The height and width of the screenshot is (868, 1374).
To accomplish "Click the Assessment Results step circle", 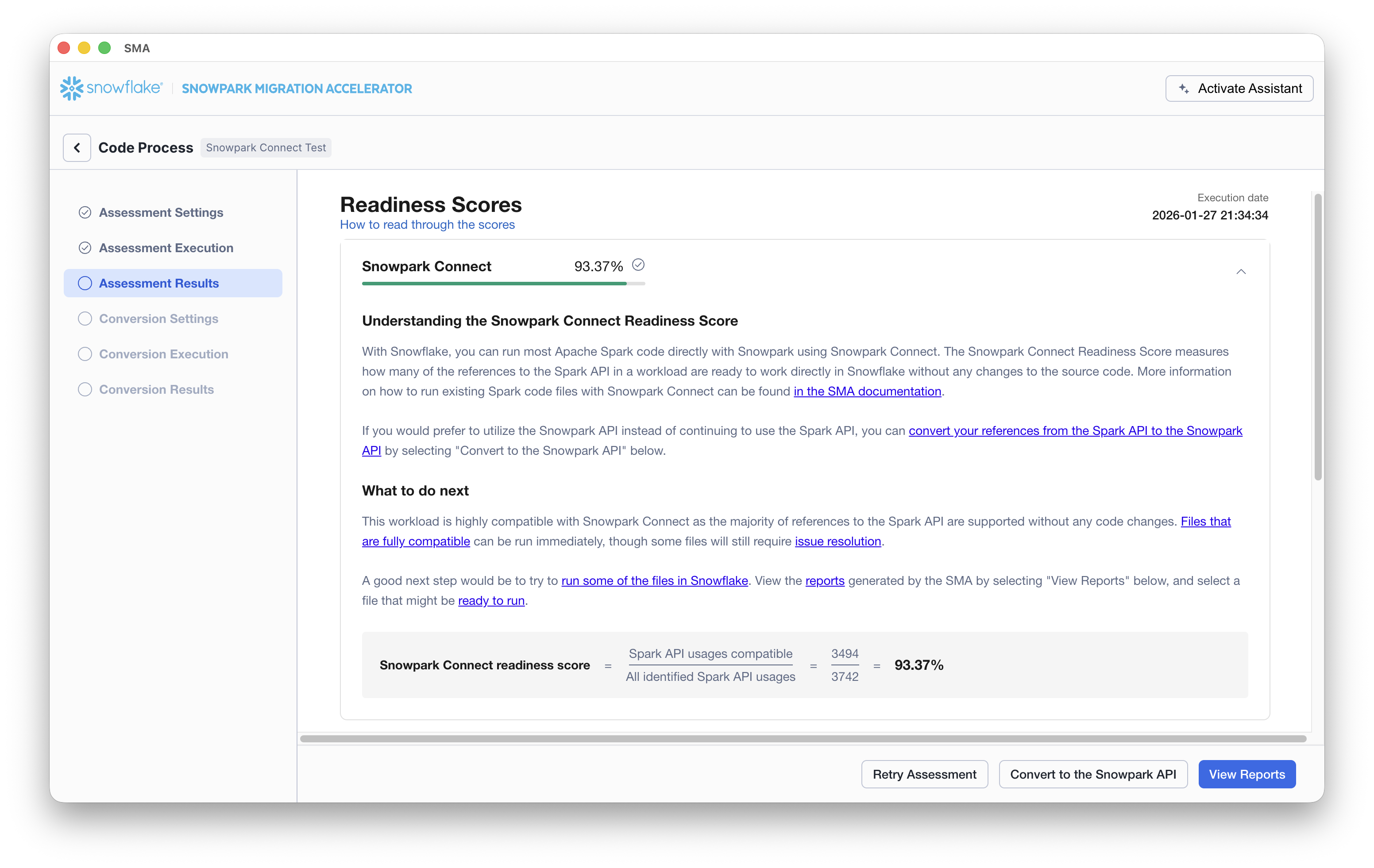I will coord(85,283).
